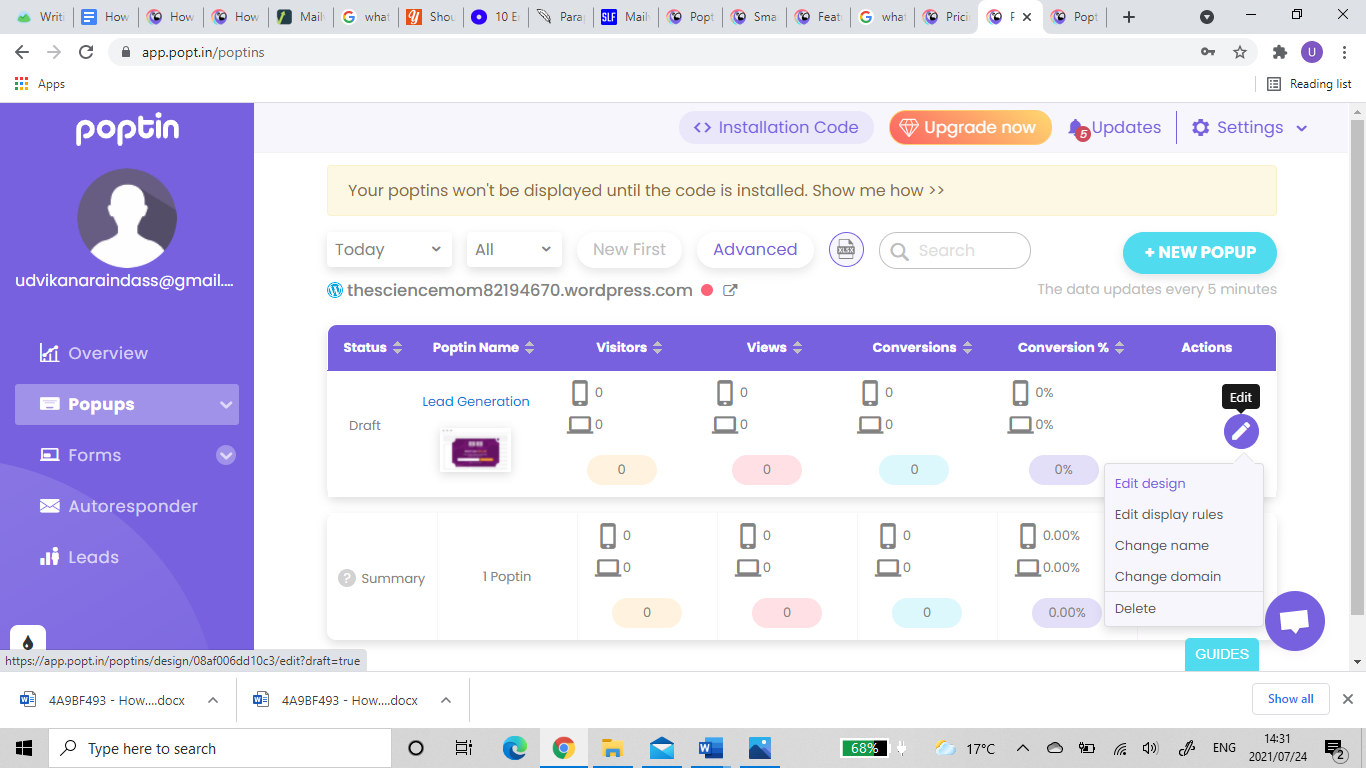This screenshot has width=1366, height=768.
Task: Open File Explorer from taskbar
Action: [612, 748]
